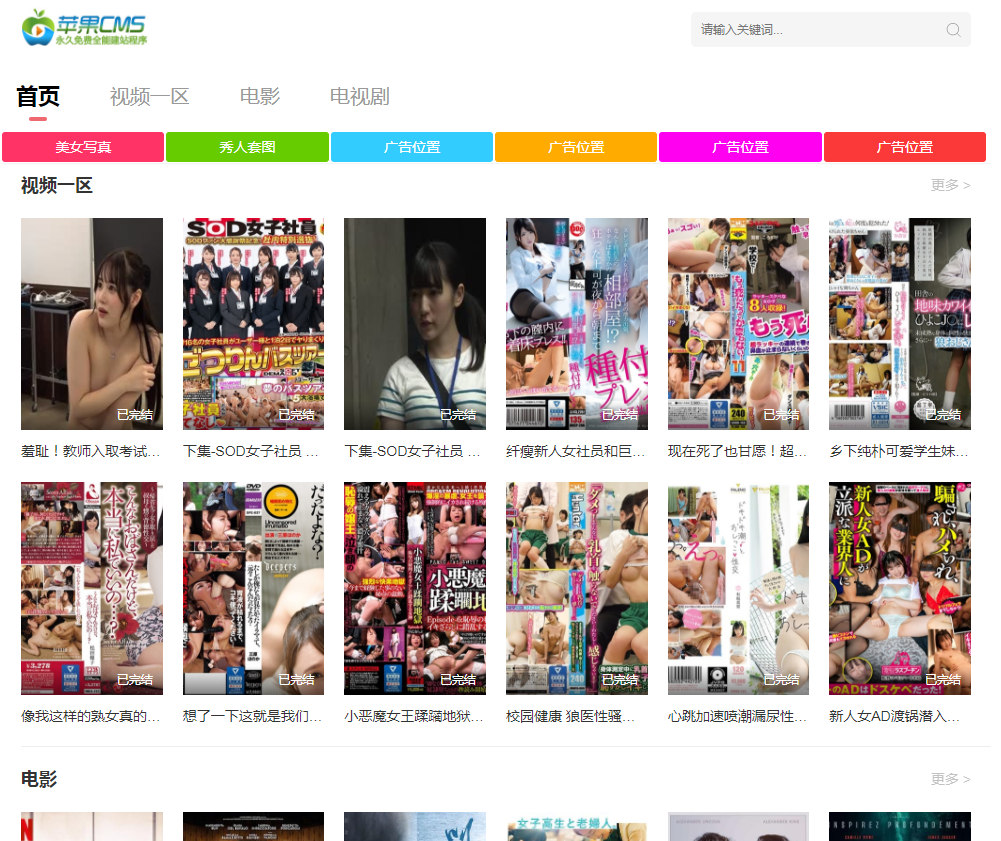Switch to the 视频一区 navigation tab
Image resolution: width=1001 pixels, height=841 pixels.
tap(149, 96)
